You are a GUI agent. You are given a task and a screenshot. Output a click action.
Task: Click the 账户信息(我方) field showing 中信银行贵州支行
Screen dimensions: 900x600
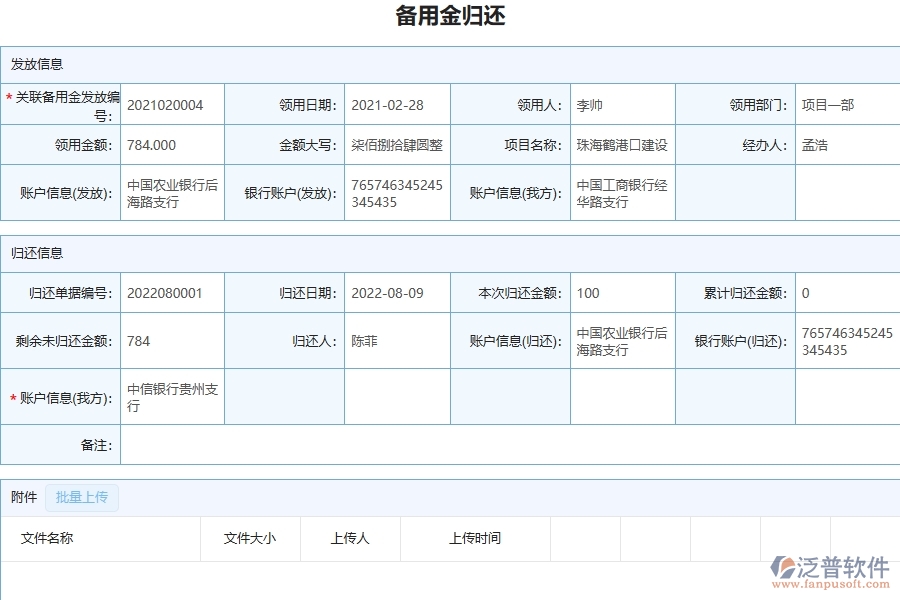pos(170,395)
